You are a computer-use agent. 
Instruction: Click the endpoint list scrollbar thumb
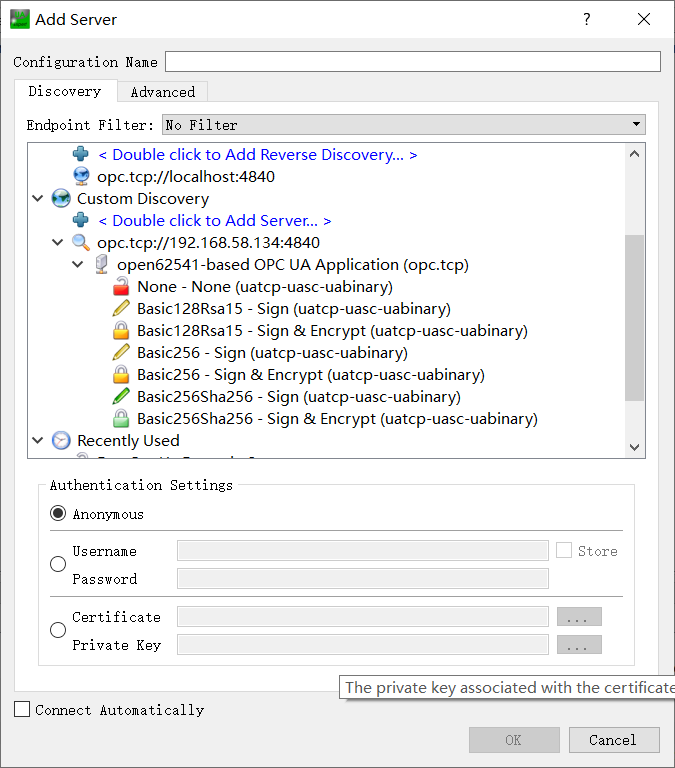point(634,318)
